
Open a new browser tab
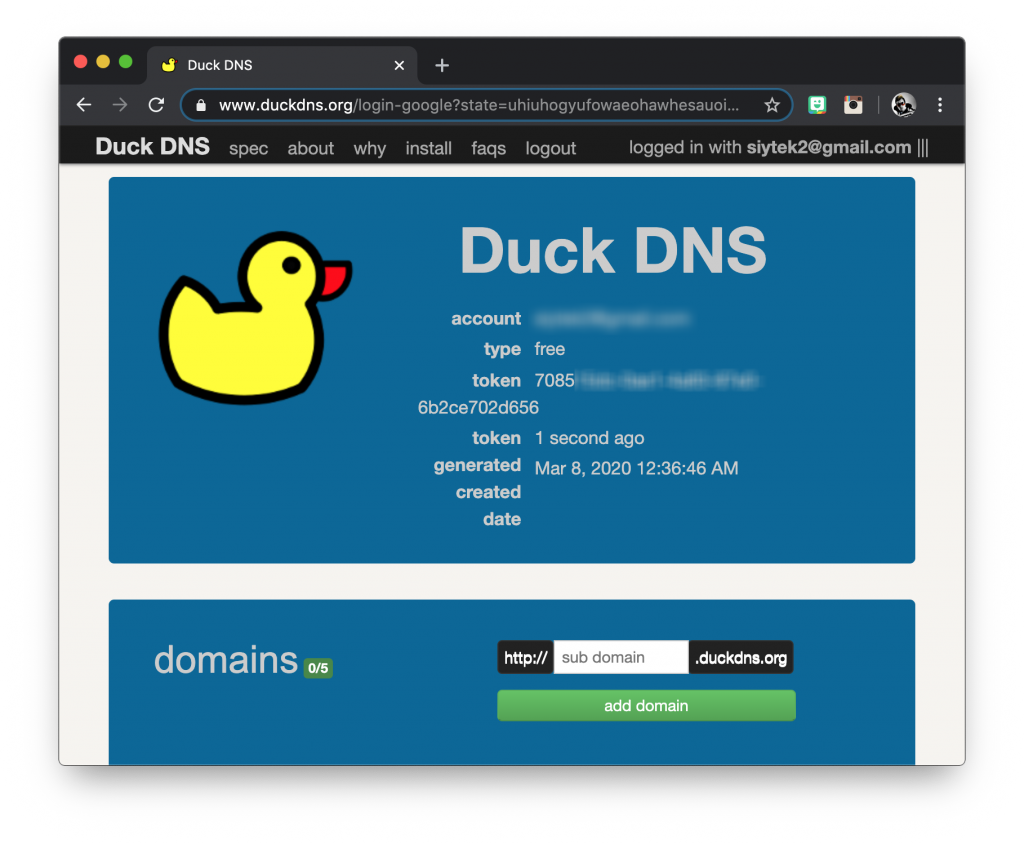coord(442,65)
